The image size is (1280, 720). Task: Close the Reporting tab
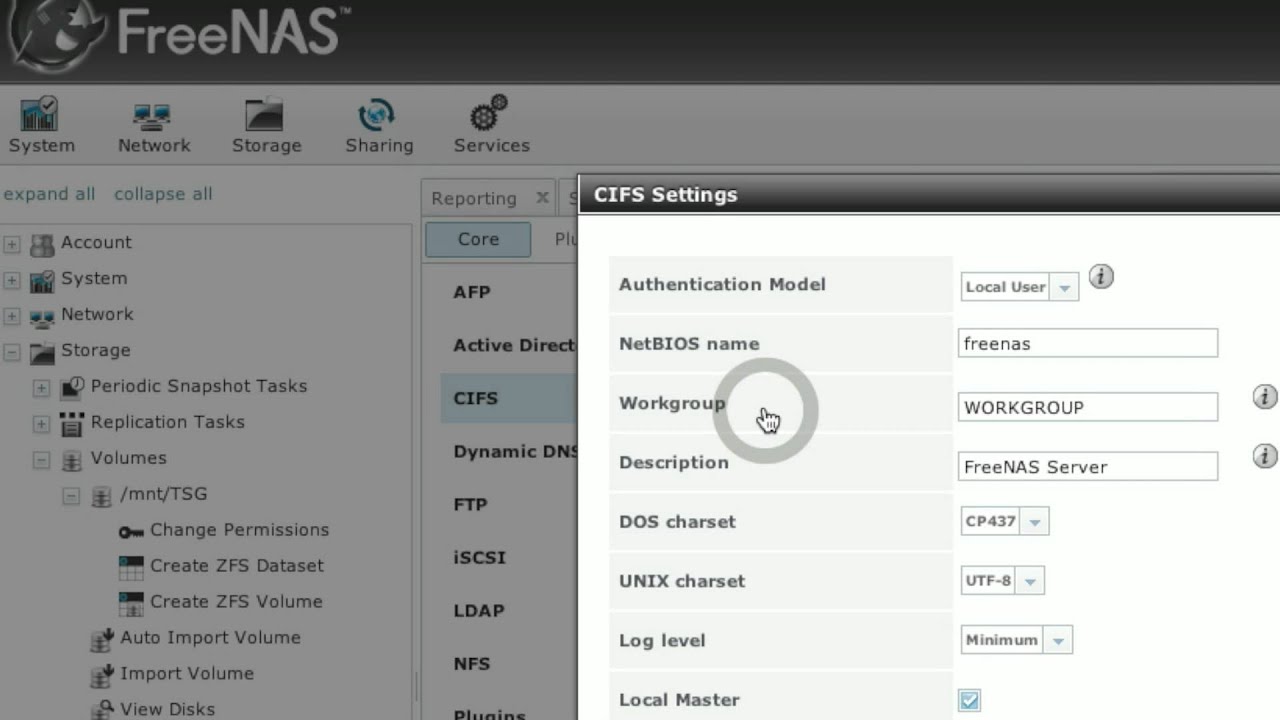point(542,197)
